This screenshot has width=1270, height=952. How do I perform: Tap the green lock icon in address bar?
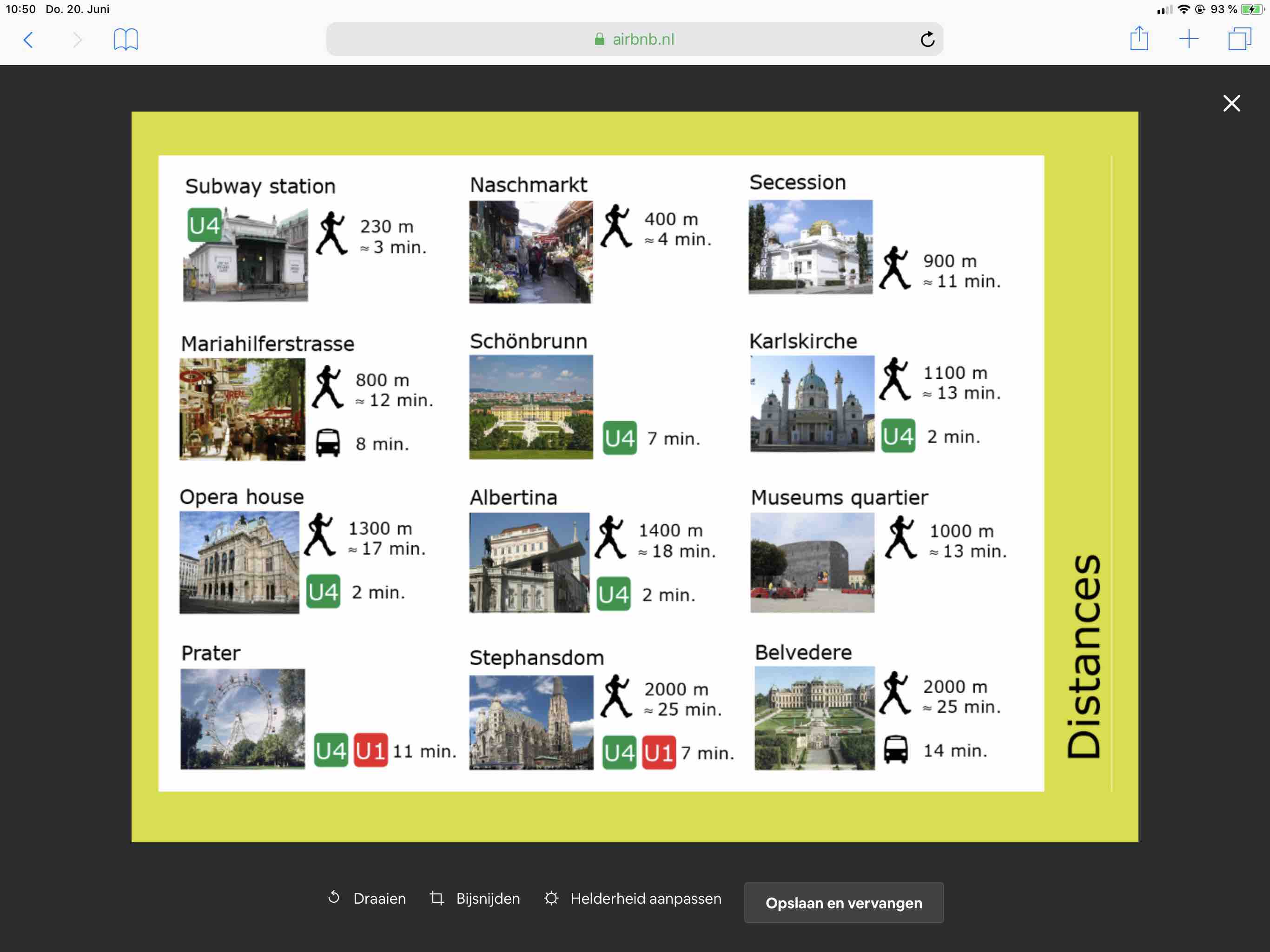pos(599,40)
